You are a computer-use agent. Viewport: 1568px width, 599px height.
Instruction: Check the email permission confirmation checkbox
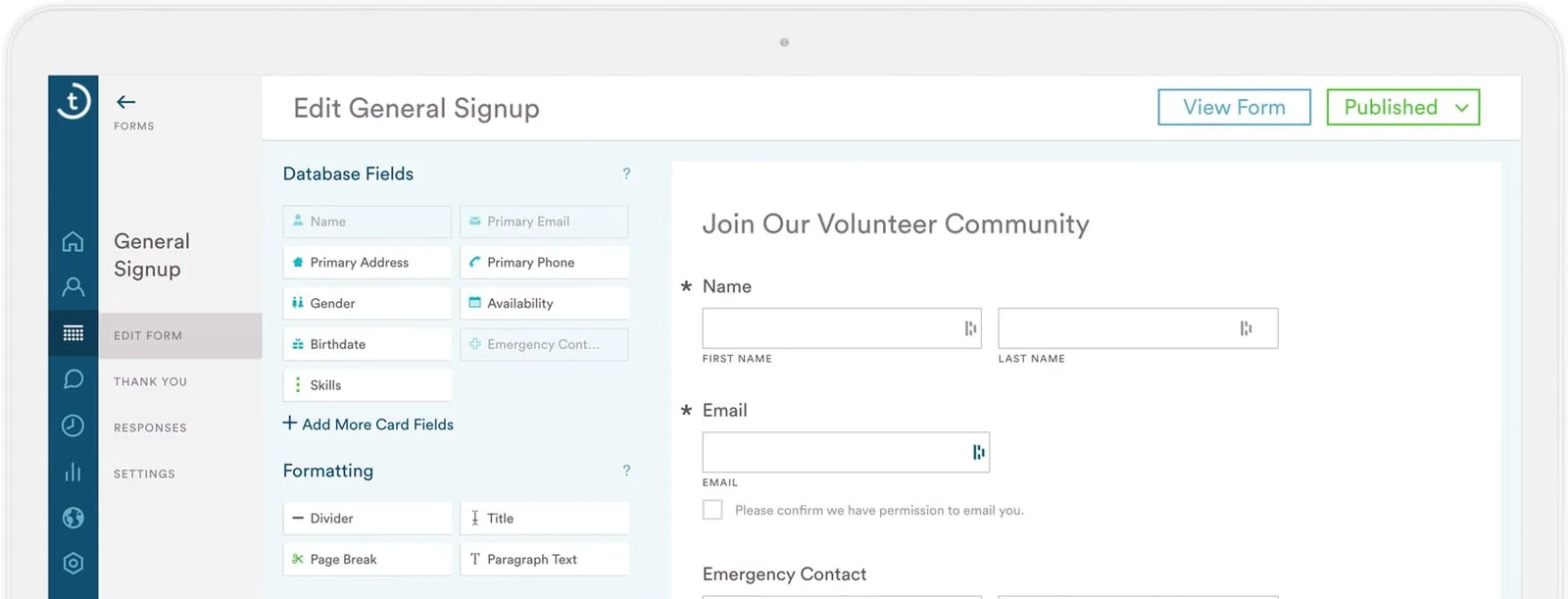pyautogui.click(x=712, y=510)
